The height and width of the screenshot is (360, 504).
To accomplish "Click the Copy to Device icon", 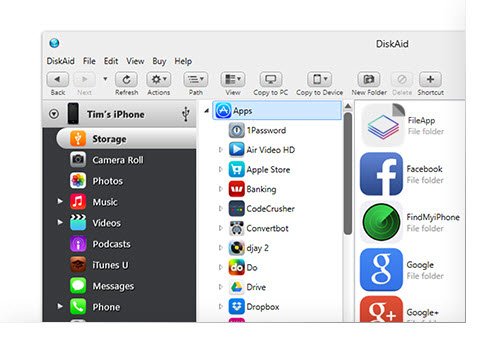I will point(319,79).
